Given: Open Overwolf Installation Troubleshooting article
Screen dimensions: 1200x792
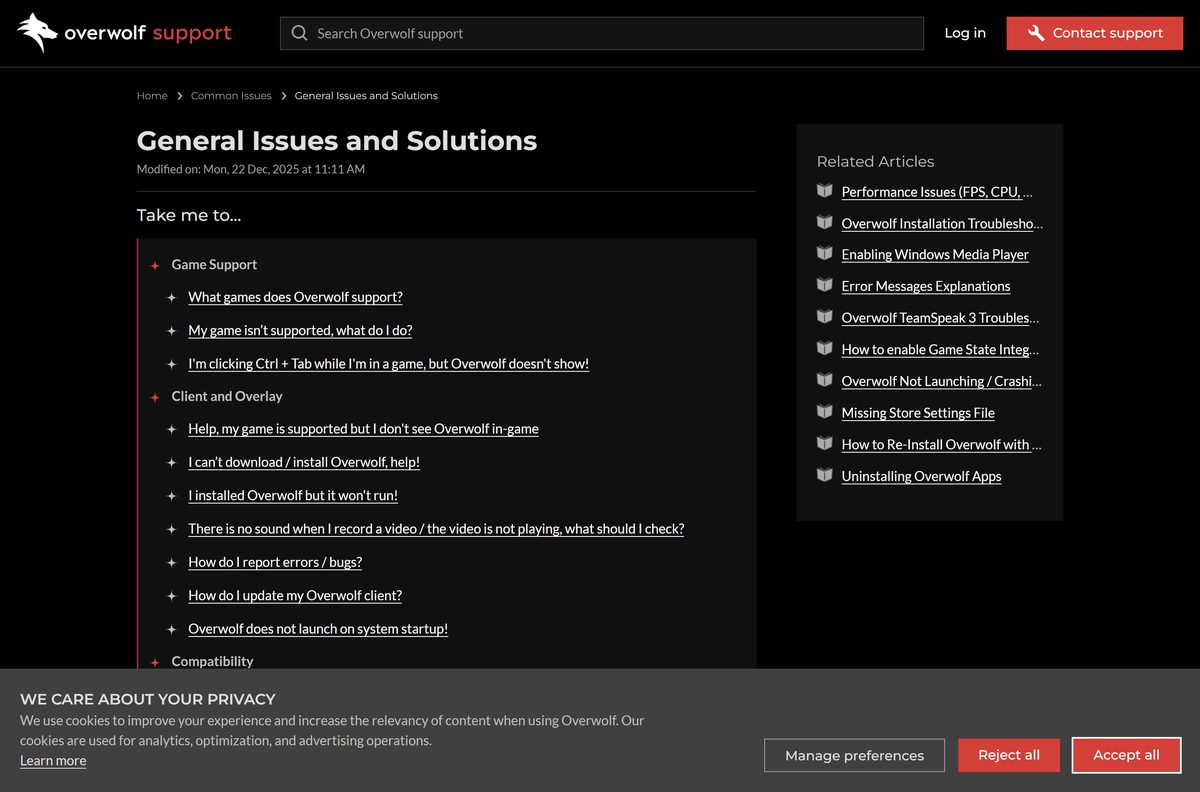Looking at the screenshot, I should pyautogui.click(x=942, y=224).
